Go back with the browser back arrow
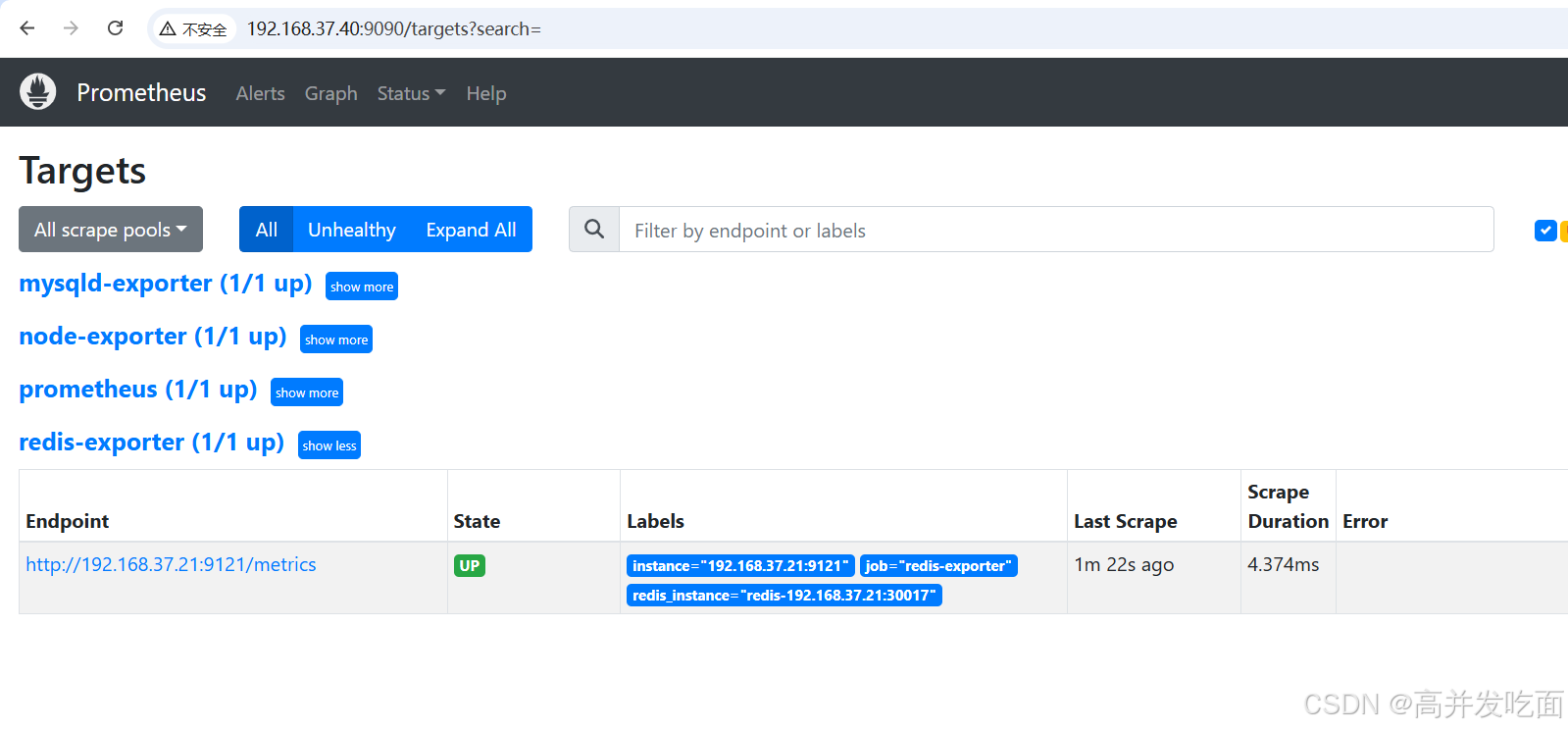The height and width of the screenshot is (731, 1568). click(27, 28)
